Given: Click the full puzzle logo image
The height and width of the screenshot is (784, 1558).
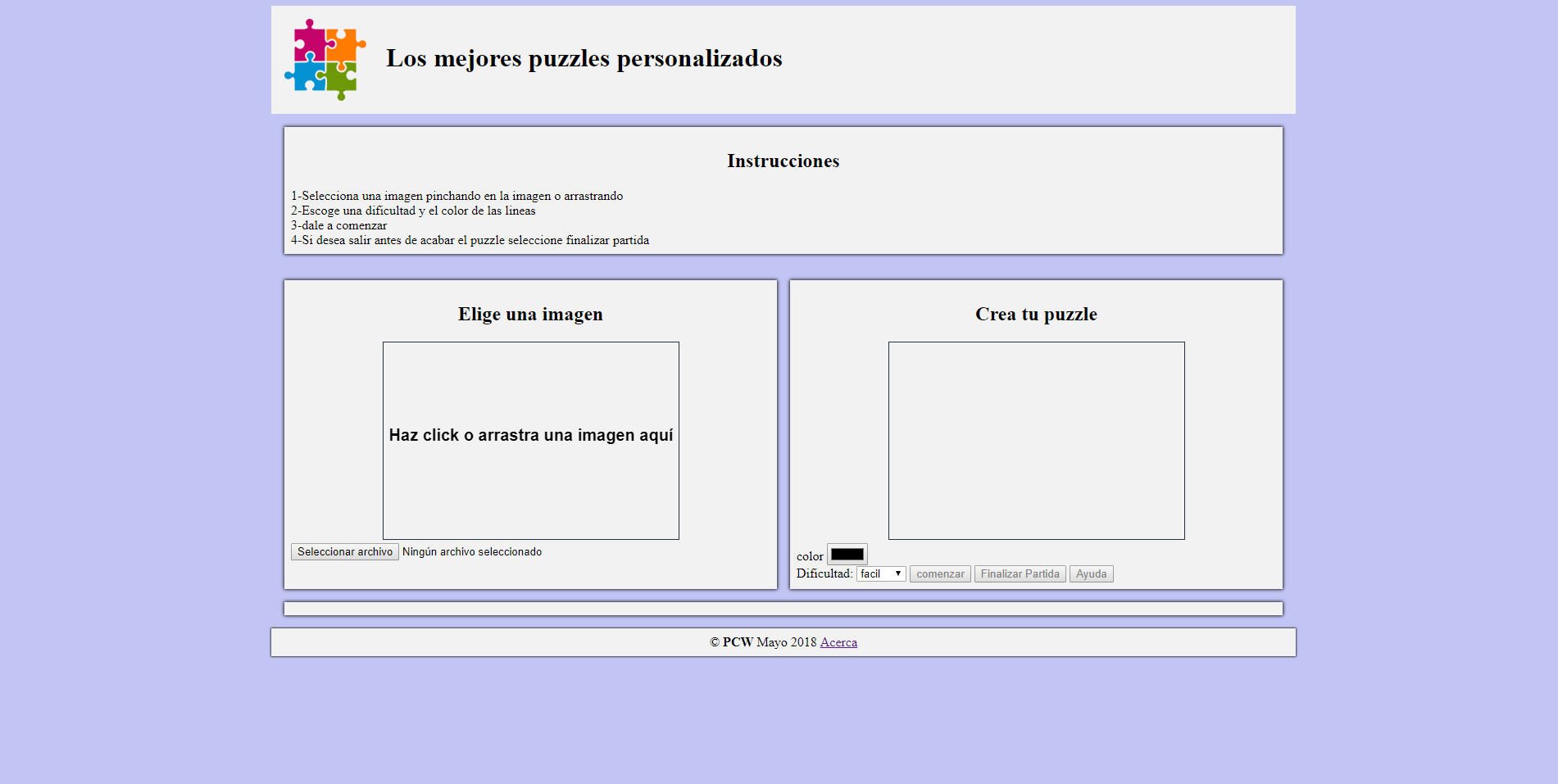Looking at the screenshot, I should click(x=325, y=59).
